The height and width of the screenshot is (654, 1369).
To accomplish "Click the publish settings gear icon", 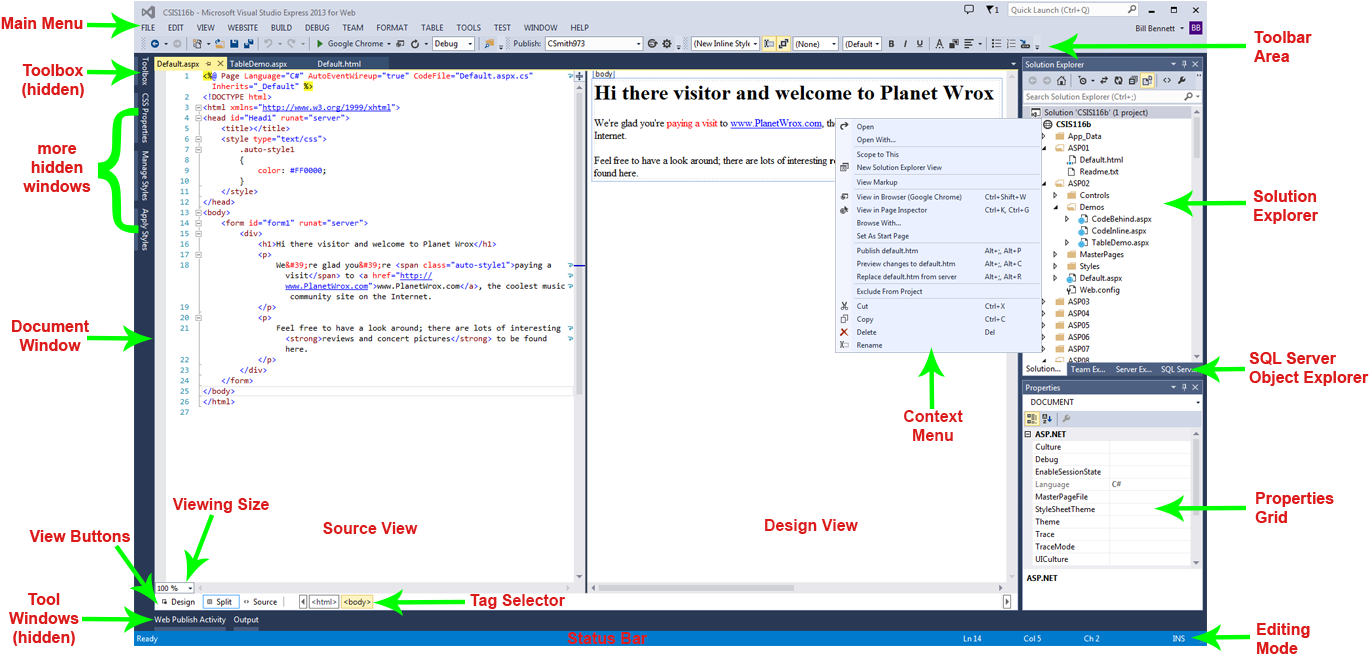I will coord(667,44).
